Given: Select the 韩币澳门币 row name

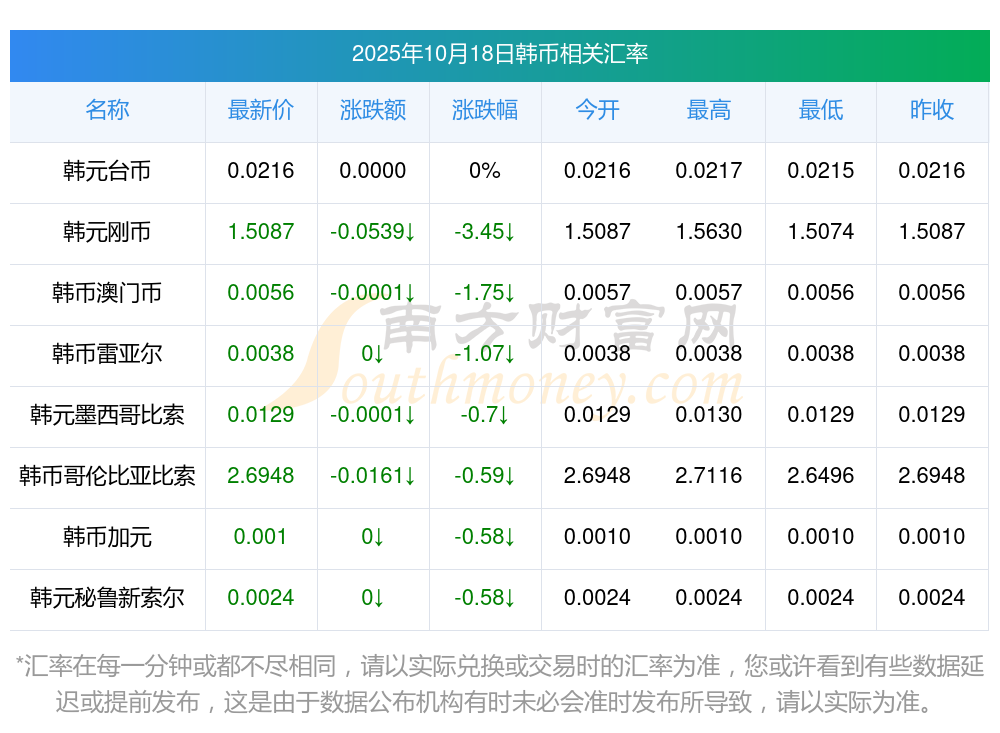Looking at the screenshot, I should 107,293.
